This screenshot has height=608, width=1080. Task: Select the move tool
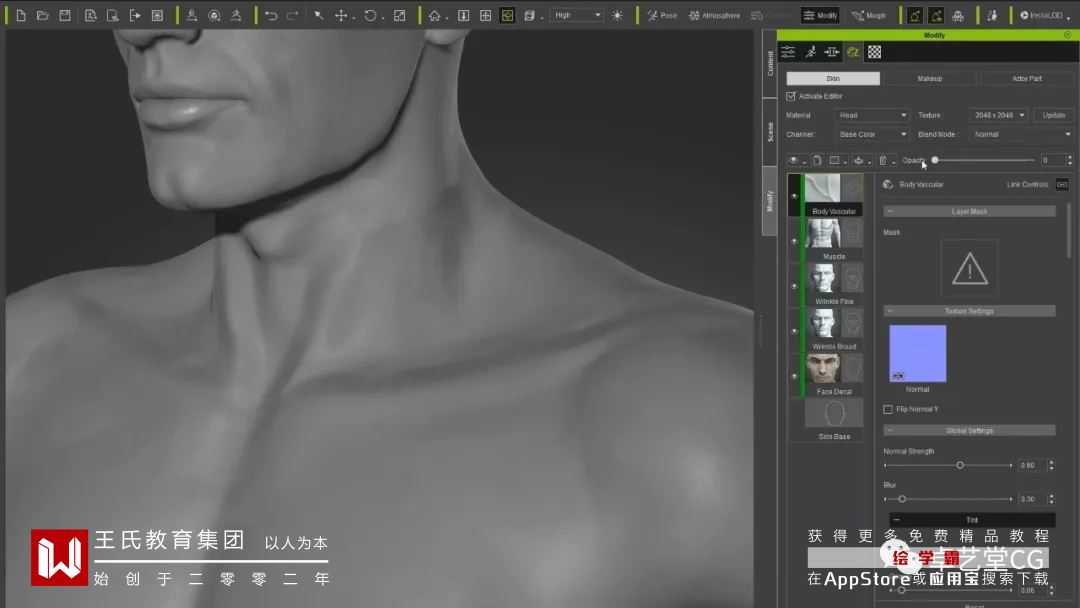click(341, 15)
